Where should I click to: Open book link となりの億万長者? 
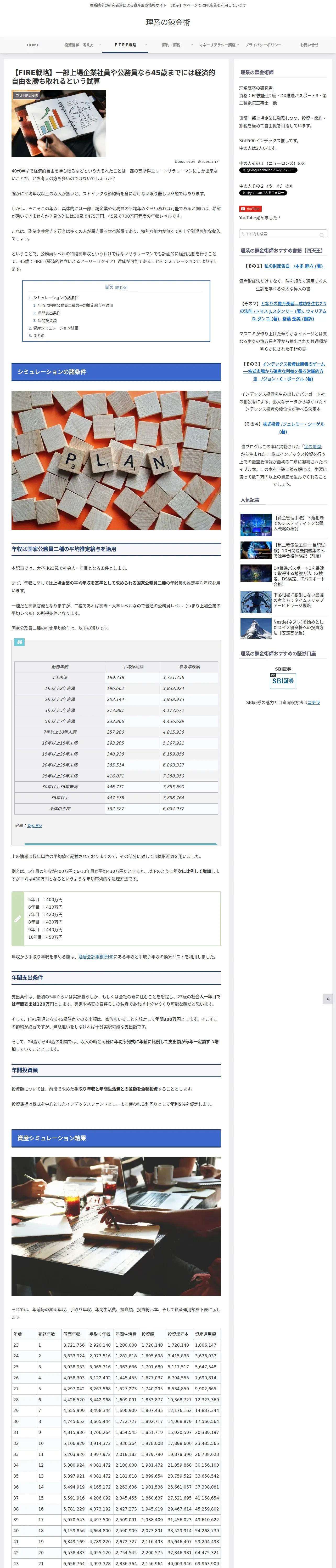(x=283, y=311)
